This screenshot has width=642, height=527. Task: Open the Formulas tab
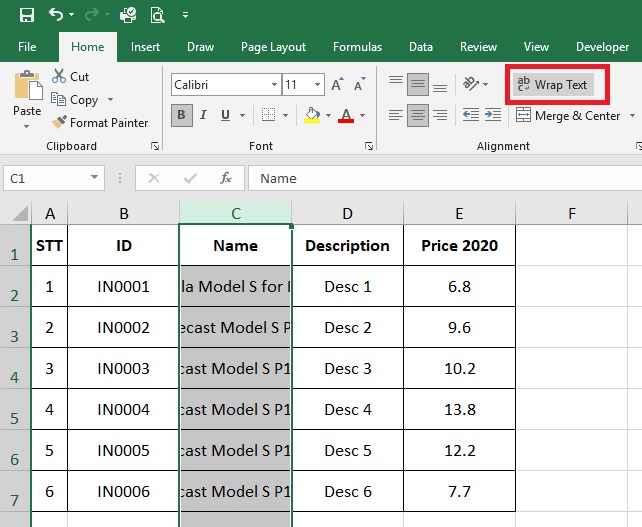click(x=357, y=47)
